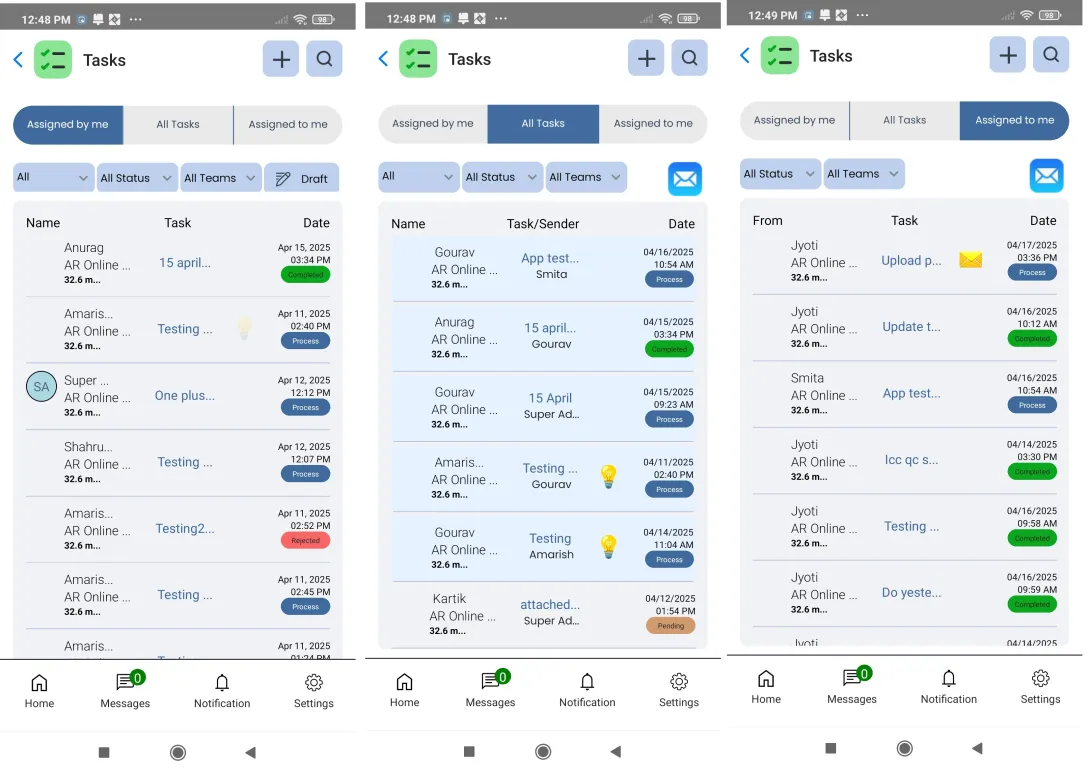1090x771 pixels.
Task: Tap the blue mail icon on right screen
Action: (1046, 176)
